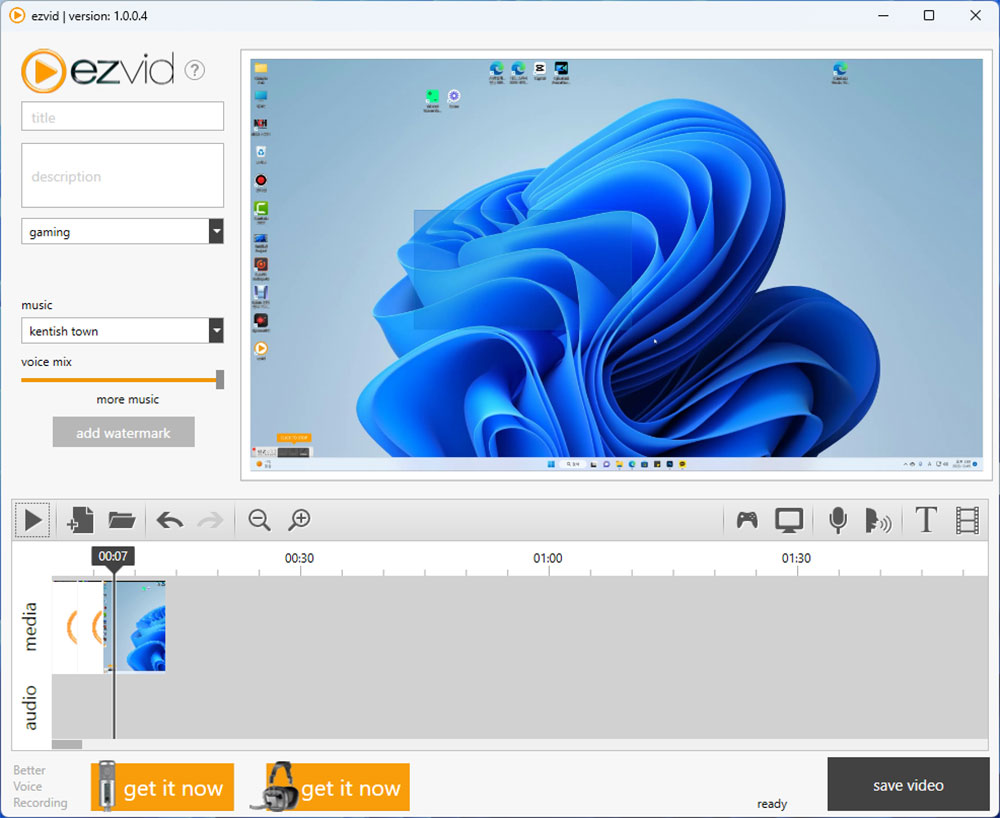This screenshot has width=1000, height=818.
Task: Click the microphone get it now banner
Action: (162, 787)
